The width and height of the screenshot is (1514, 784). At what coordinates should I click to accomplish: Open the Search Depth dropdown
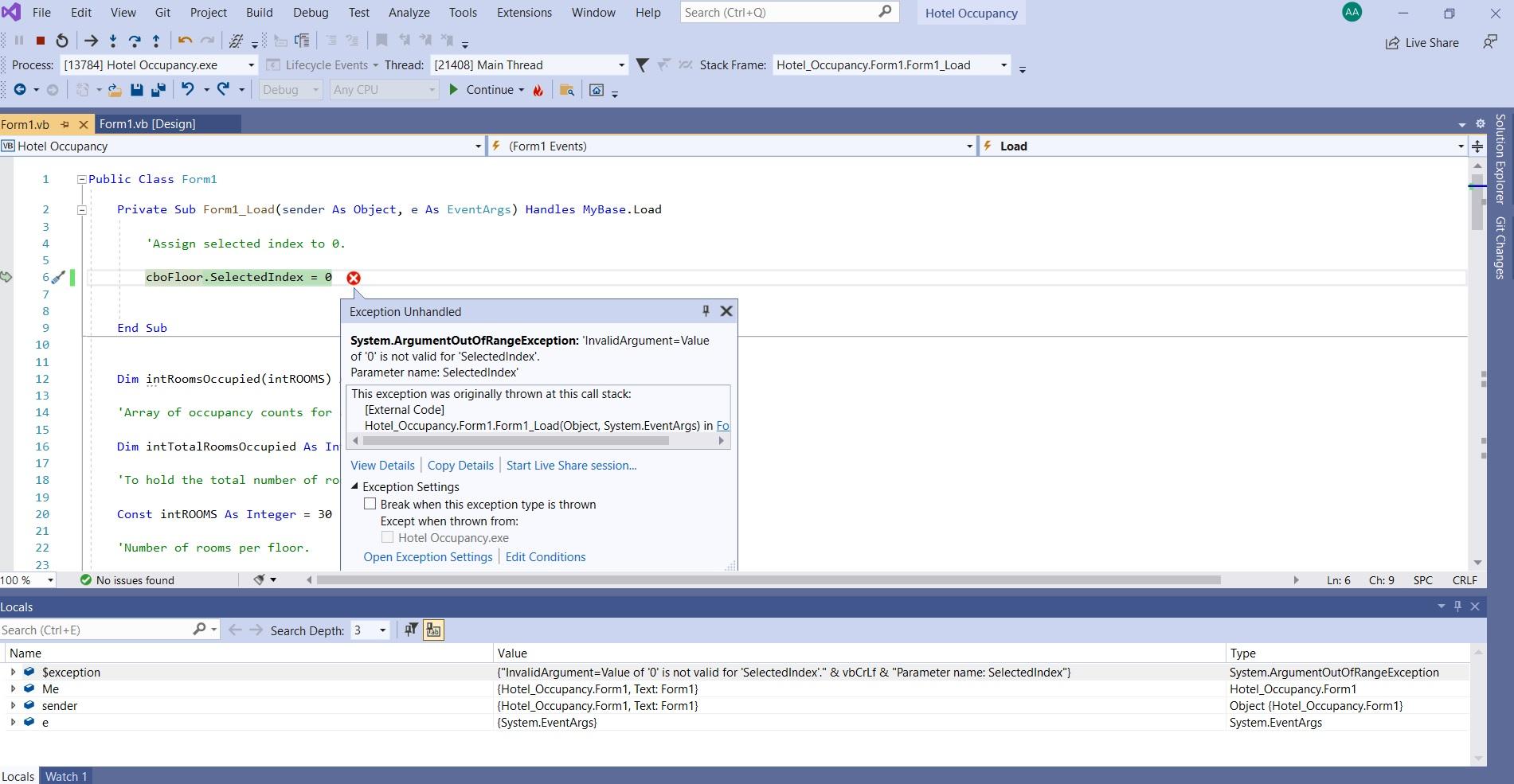point(370,630)
